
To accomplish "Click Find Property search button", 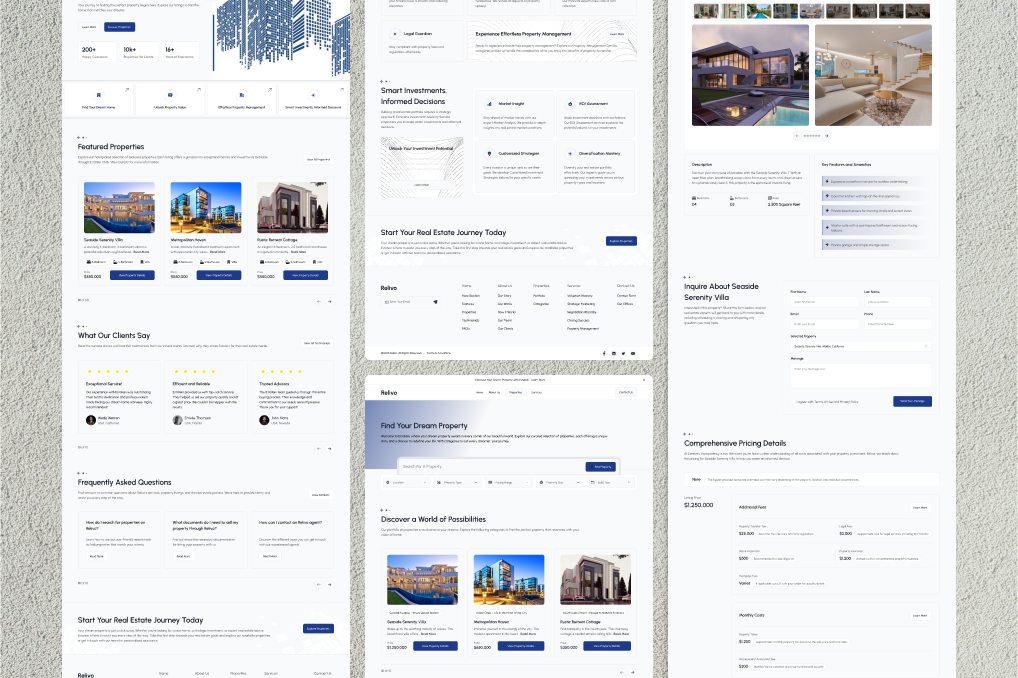I will (x=602, y=466).
